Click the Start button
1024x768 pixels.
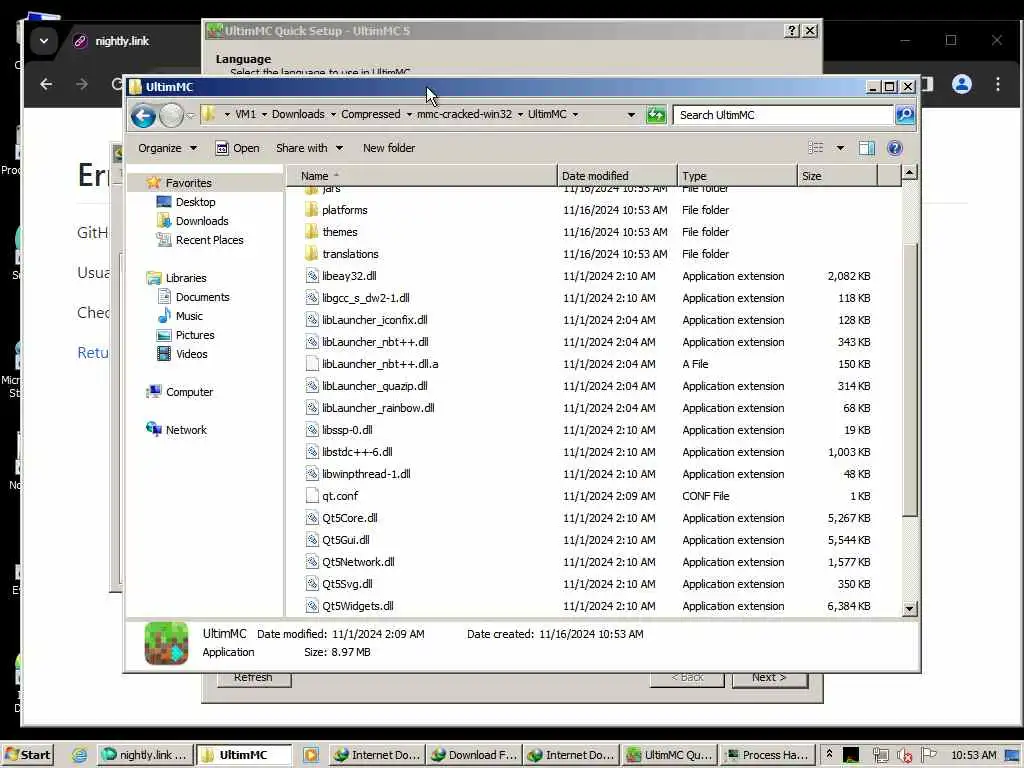pos(27,755)
